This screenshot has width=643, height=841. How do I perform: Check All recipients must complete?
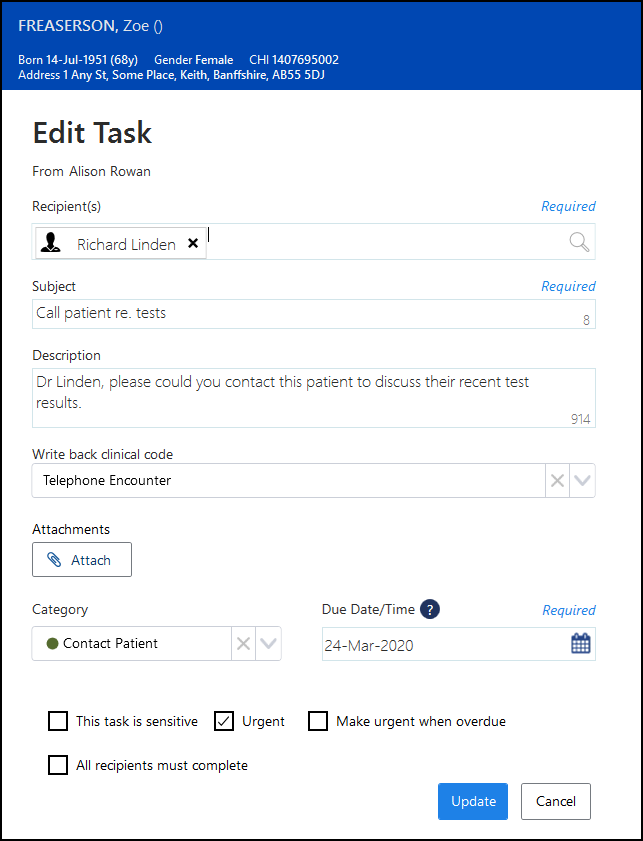58,765
